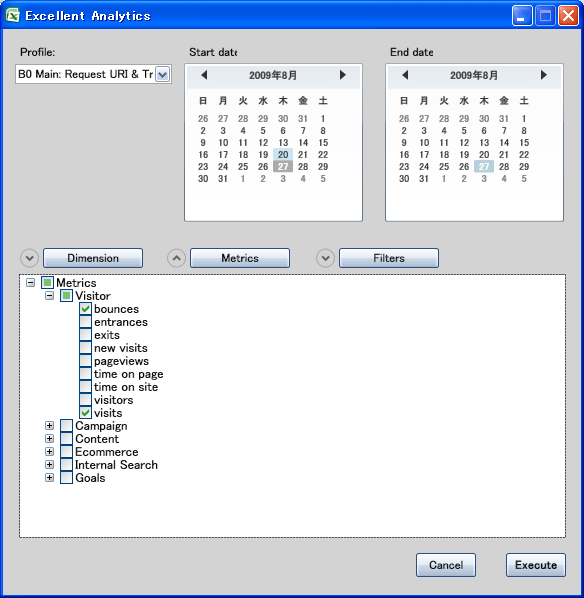Uncheck the bounces metric checkbox

tap(85, 309)
